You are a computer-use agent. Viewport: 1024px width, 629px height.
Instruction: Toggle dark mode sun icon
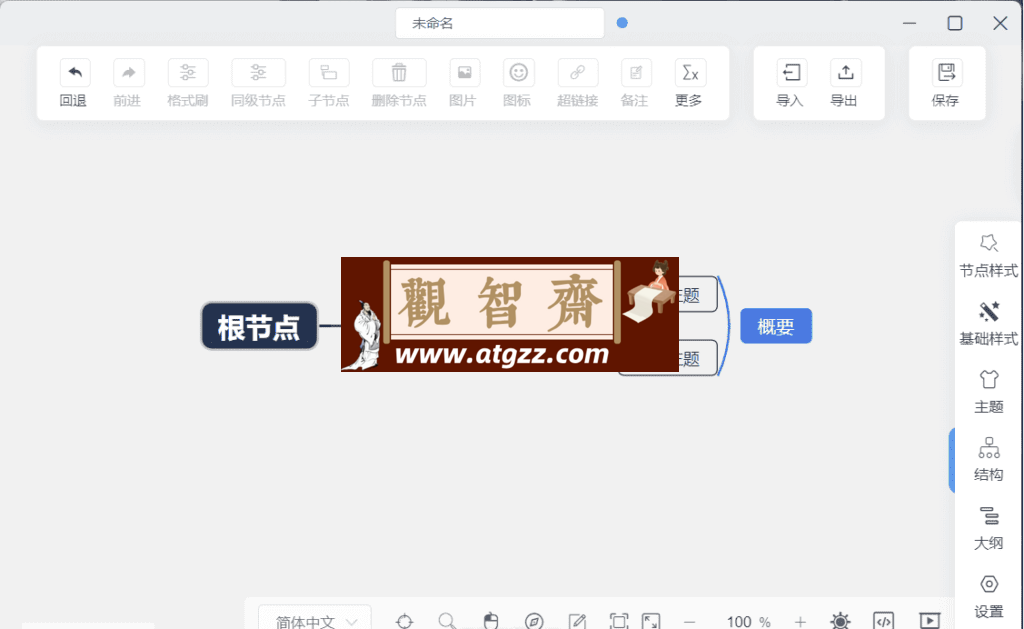tap(840, 621)
